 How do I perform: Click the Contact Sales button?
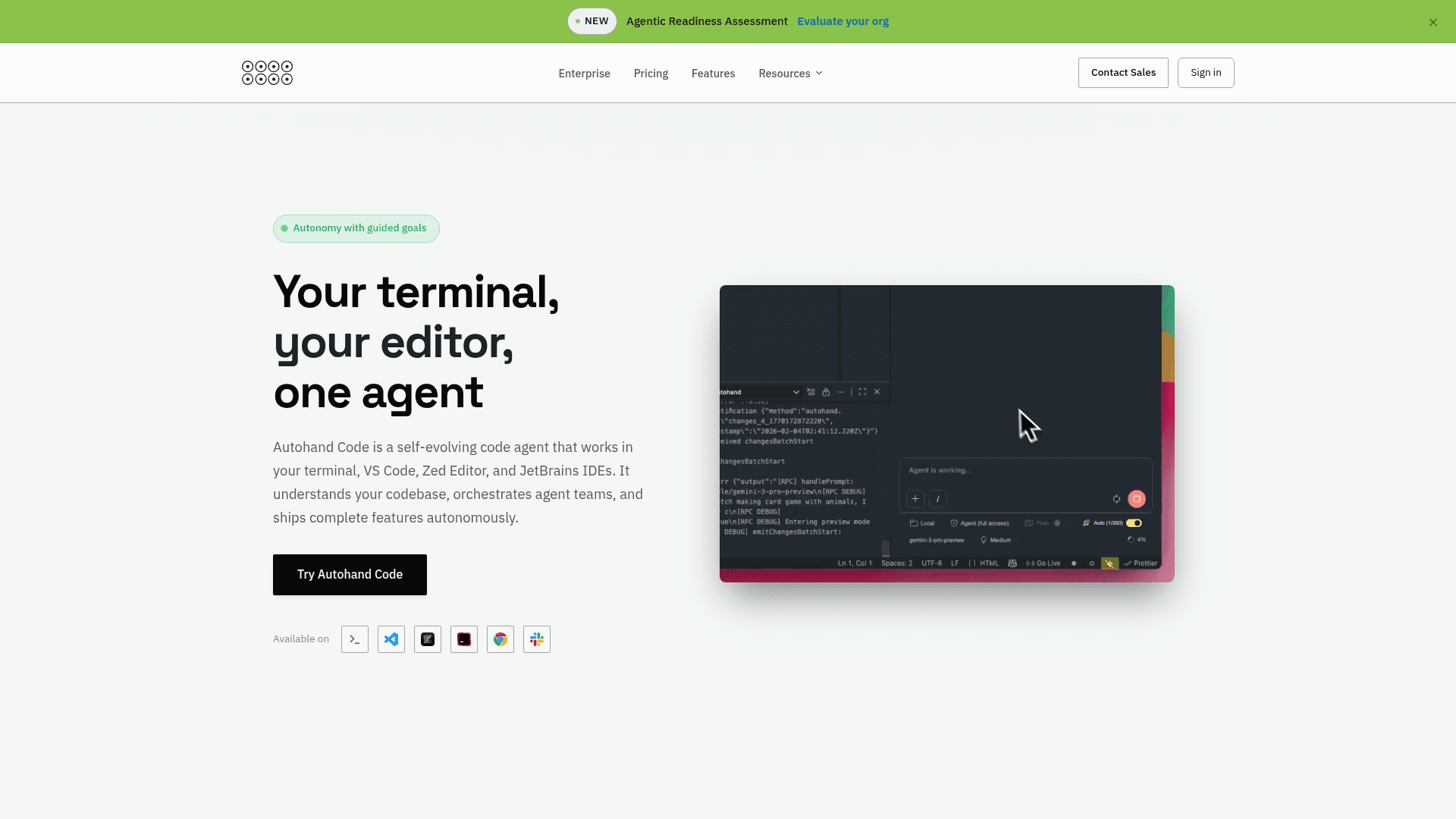[x=1123, y=73]
